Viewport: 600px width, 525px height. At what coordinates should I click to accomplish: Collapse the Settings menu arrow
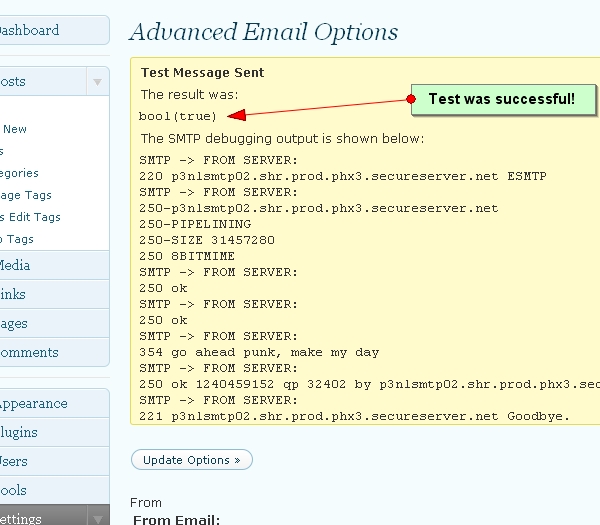pos(97,518)
